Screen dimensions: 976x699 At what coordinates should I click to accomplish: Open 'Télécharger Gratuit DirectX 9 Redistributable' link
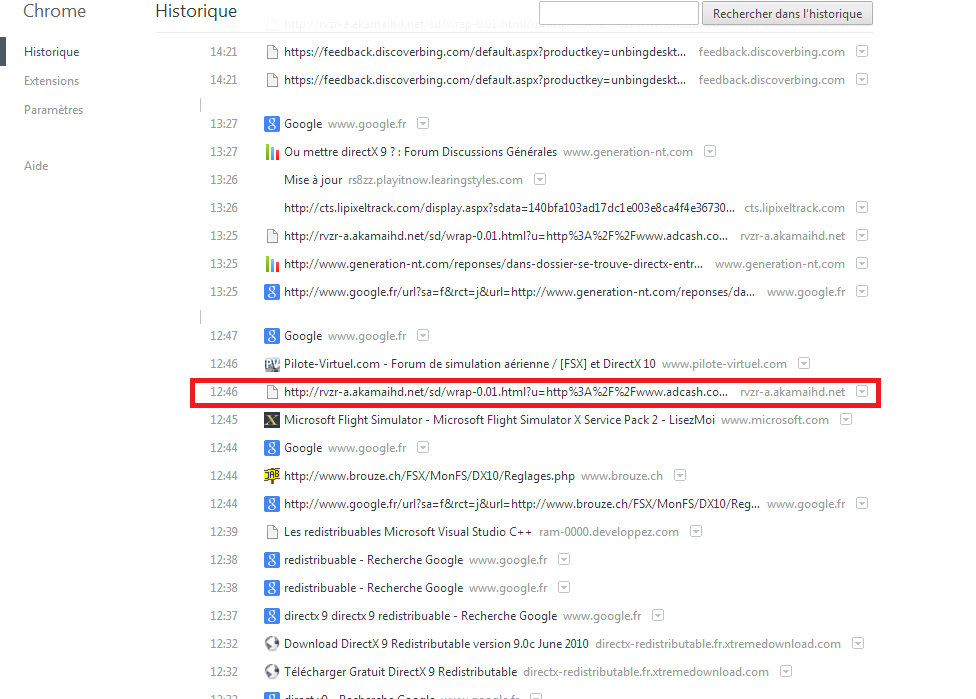tap(400, 672)
